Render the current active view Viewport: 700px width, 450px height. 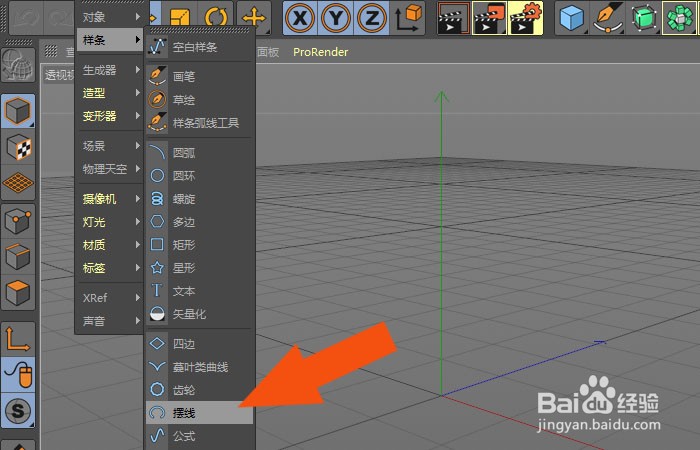tap(454, 18)
